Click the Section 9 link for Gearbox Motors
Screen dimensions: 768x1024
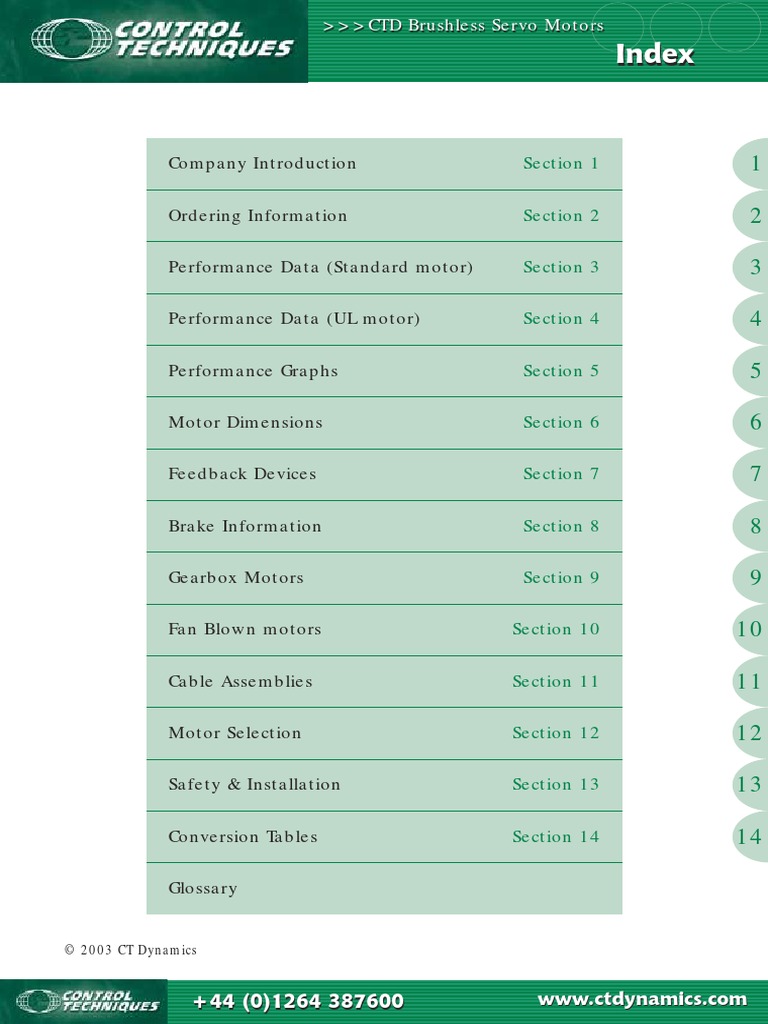(561, 578)
